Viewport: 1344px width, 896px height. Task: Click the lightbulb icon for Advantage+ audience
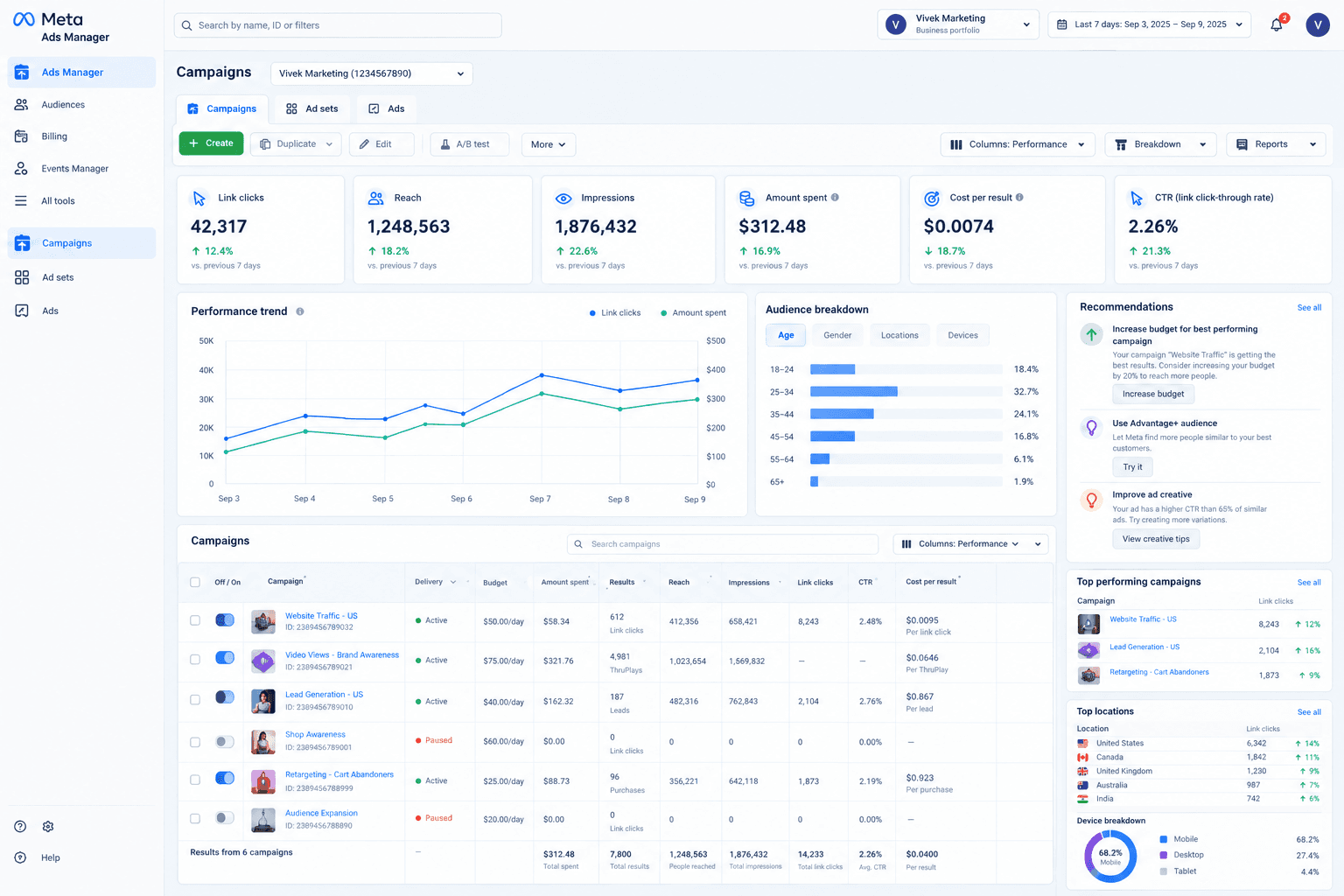coord(1091,428)
